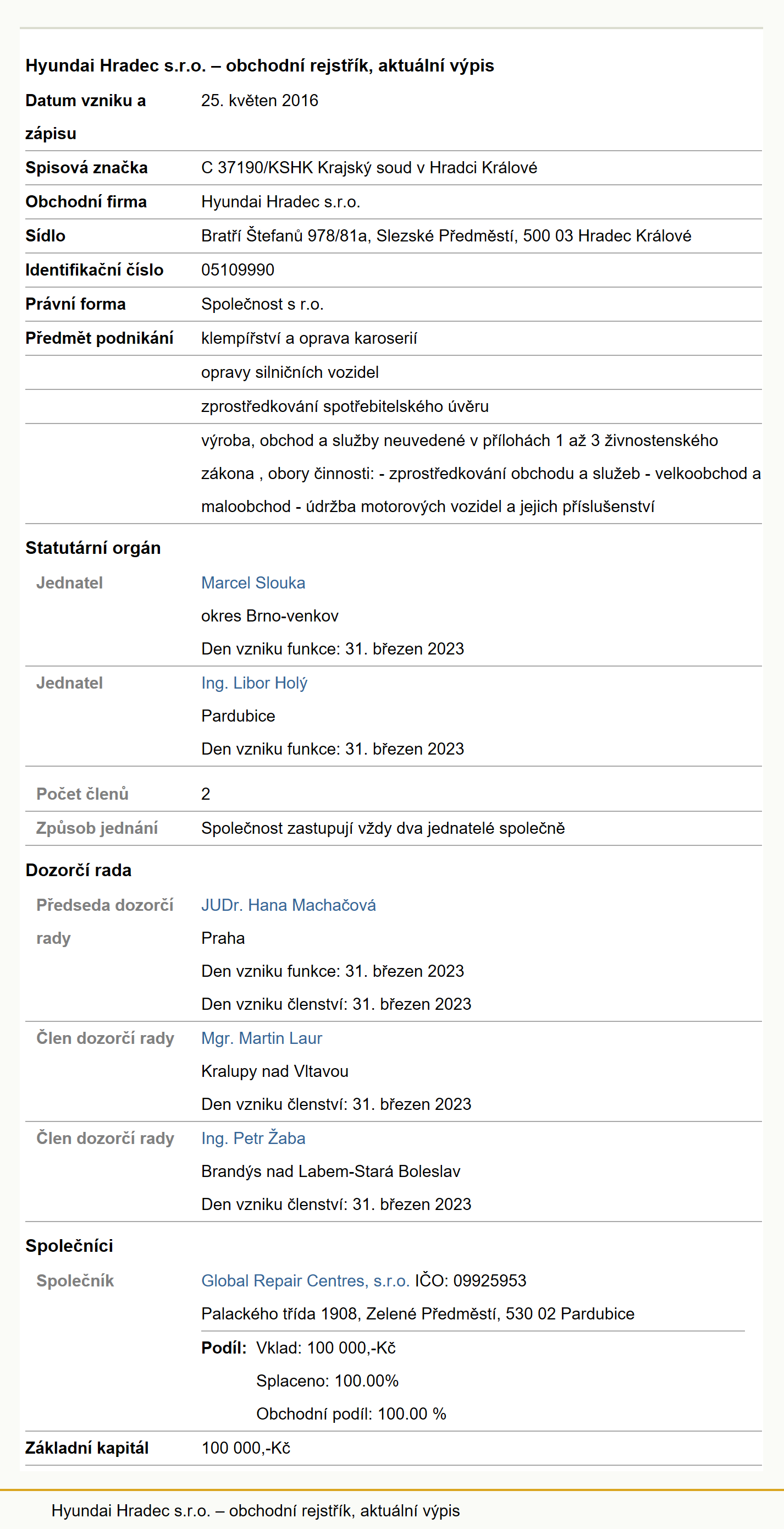Screen dimensions: 784x1529
Task: Click the ICO number 09925953
Action: 490,1281
